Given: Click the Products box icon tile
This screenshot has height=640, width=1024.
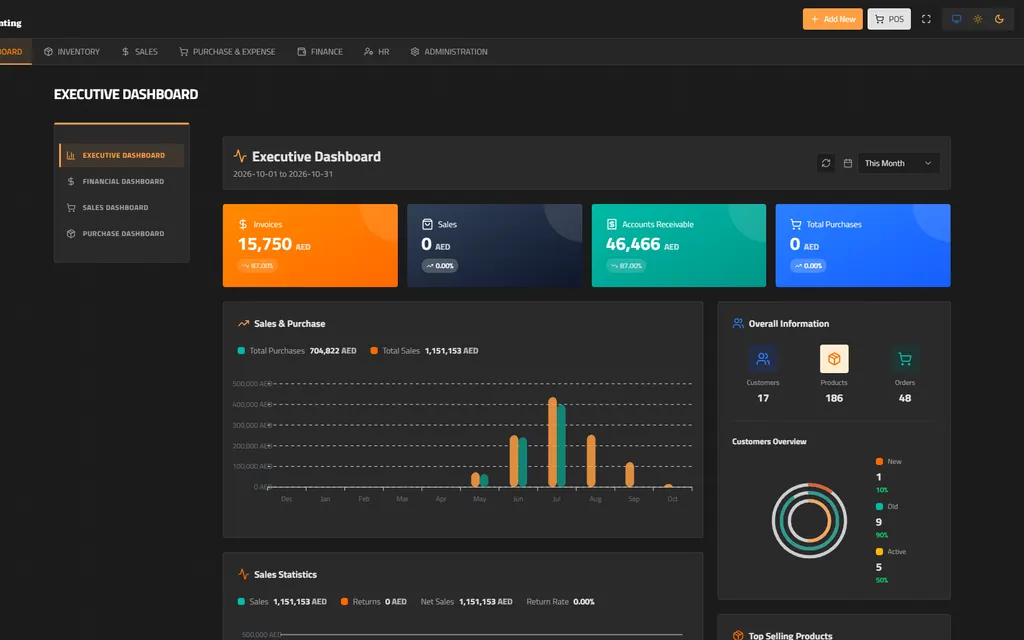Looking at the screenshot, I should coord(834,359).
